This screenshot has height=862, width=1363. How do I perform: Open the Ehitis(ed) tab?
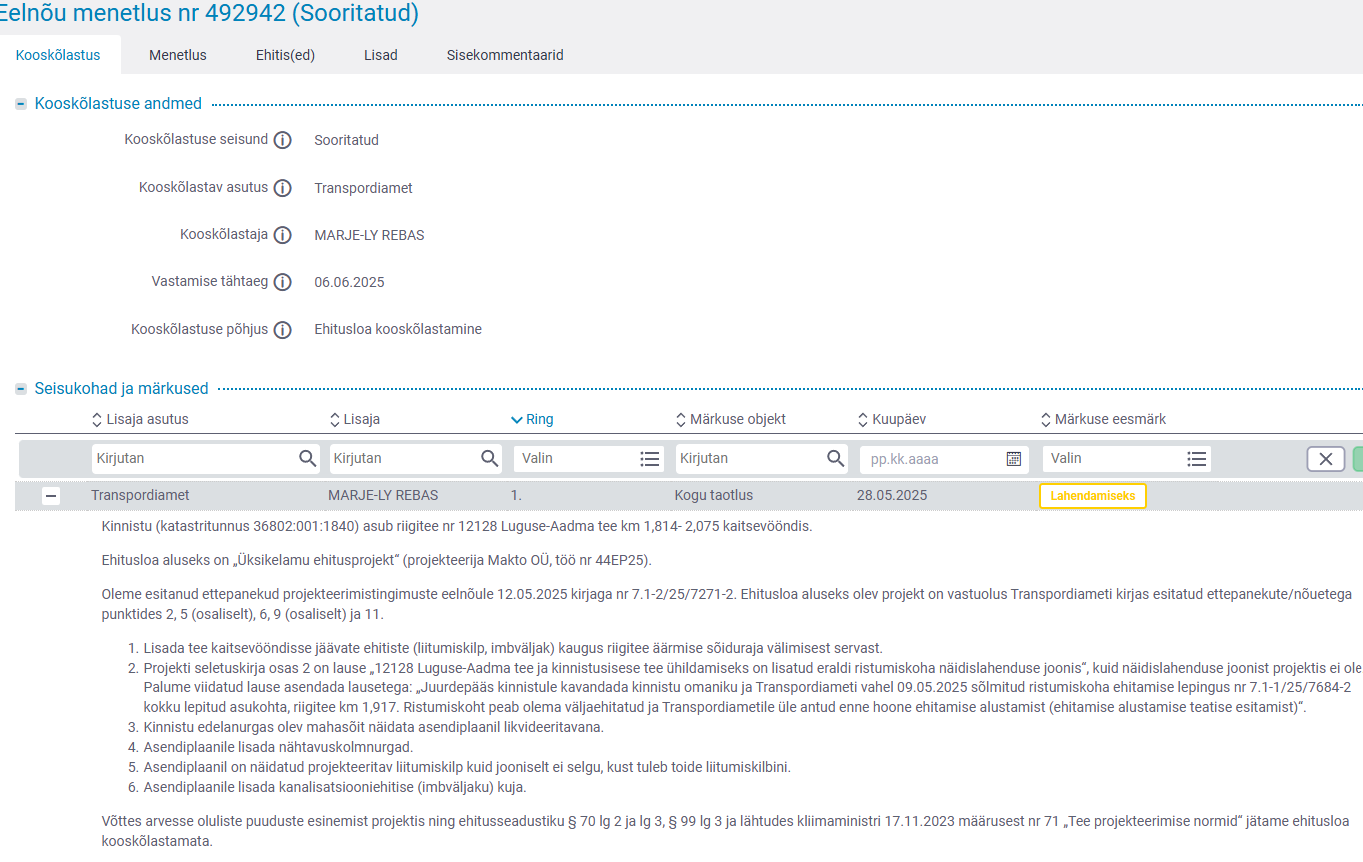click(285, 55)
